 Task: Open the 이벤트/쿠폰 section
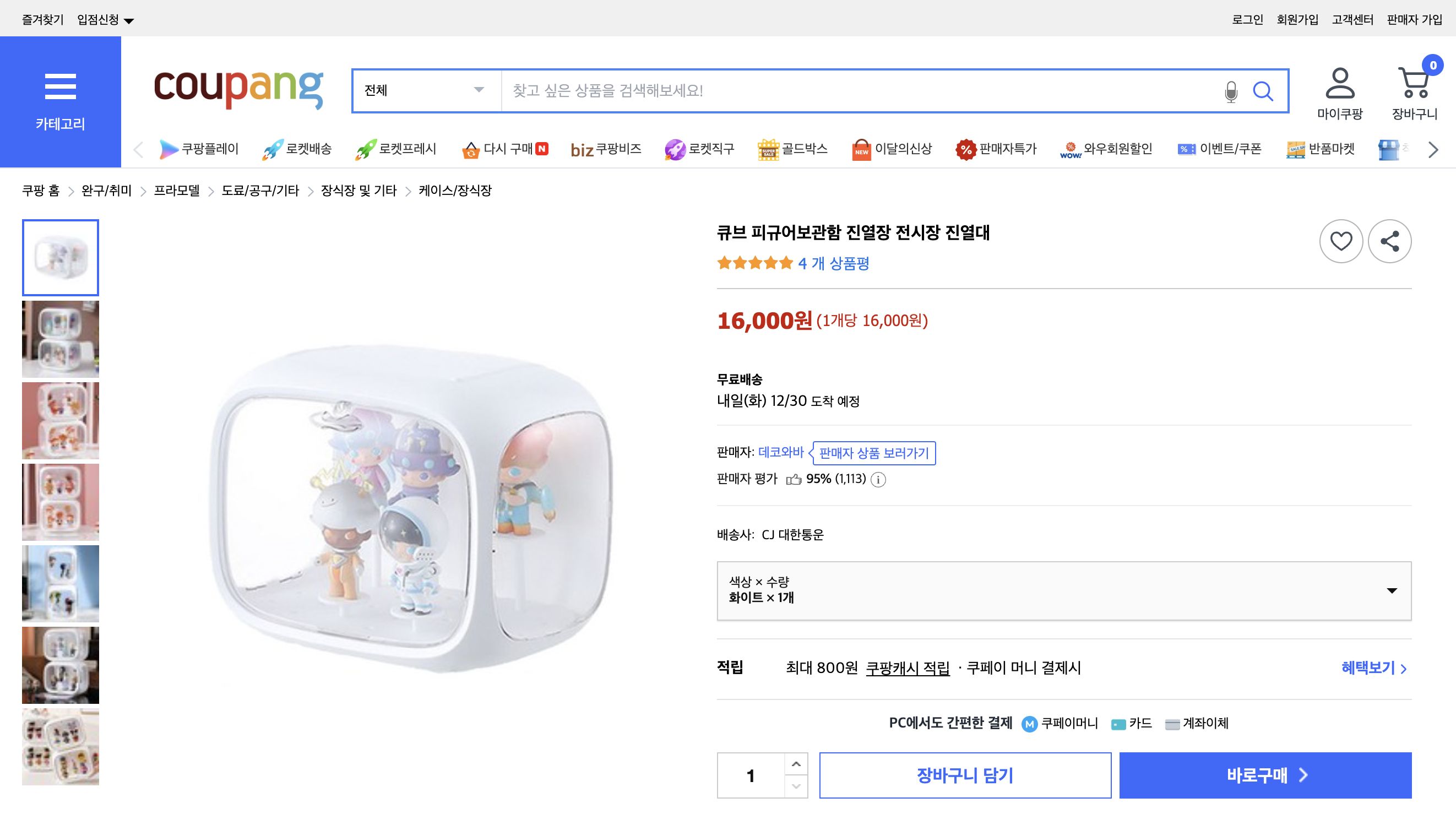[1219, 149]
